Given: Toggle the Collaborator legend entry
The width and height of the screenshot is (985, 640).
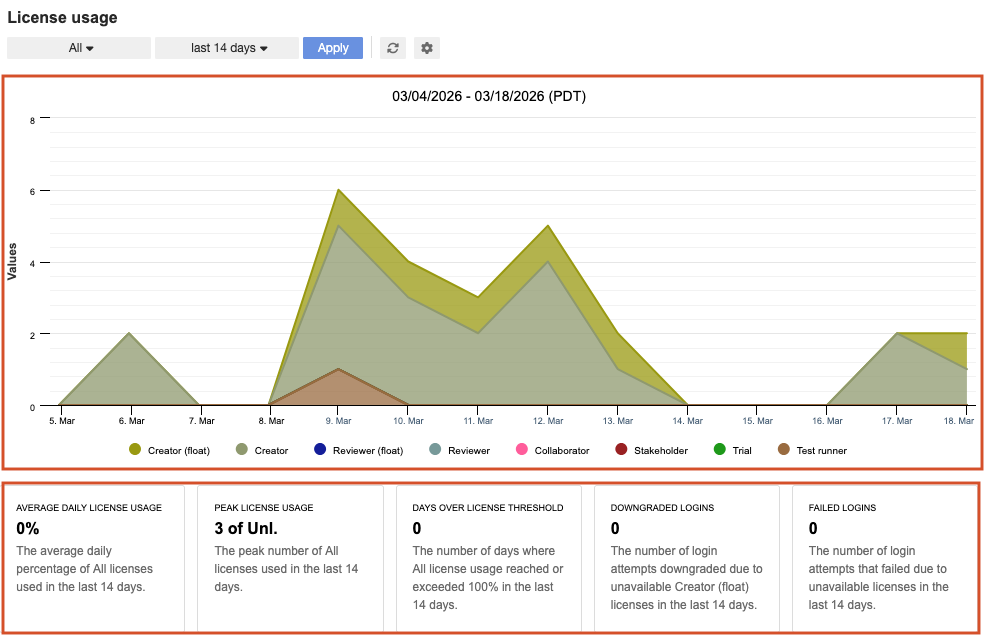Looking at the screenshot, I should click(x=552, y=451).
